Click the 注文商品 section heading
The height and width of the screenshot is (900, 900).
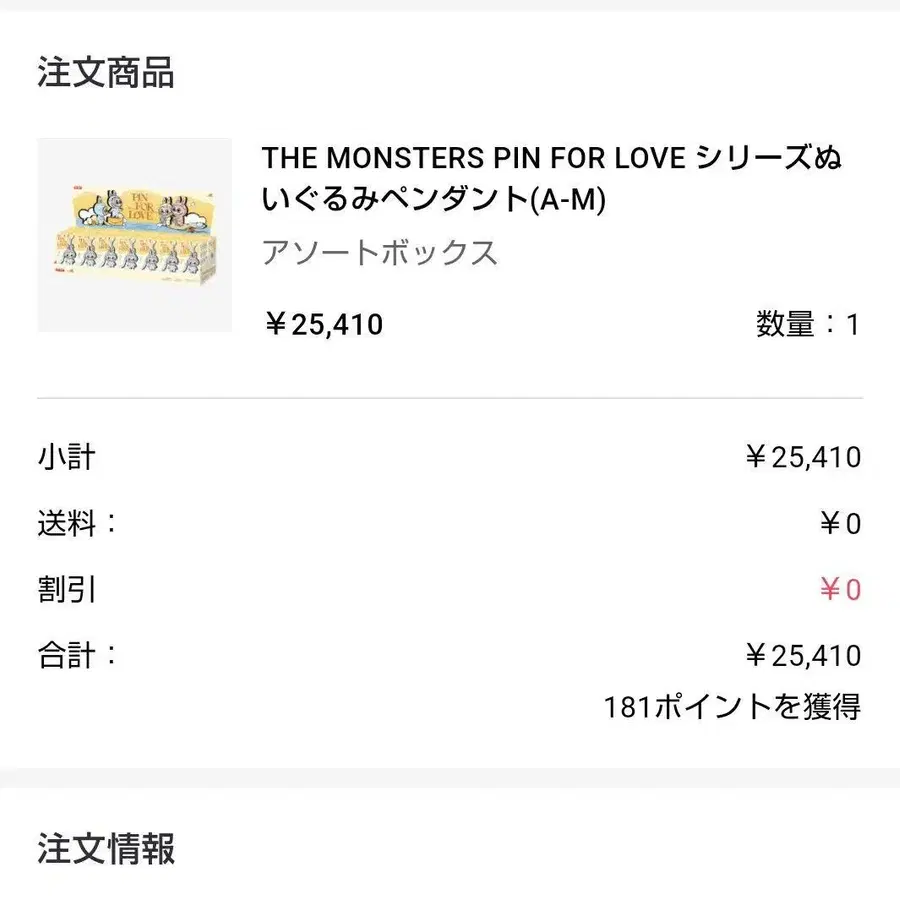click(106, 73)
